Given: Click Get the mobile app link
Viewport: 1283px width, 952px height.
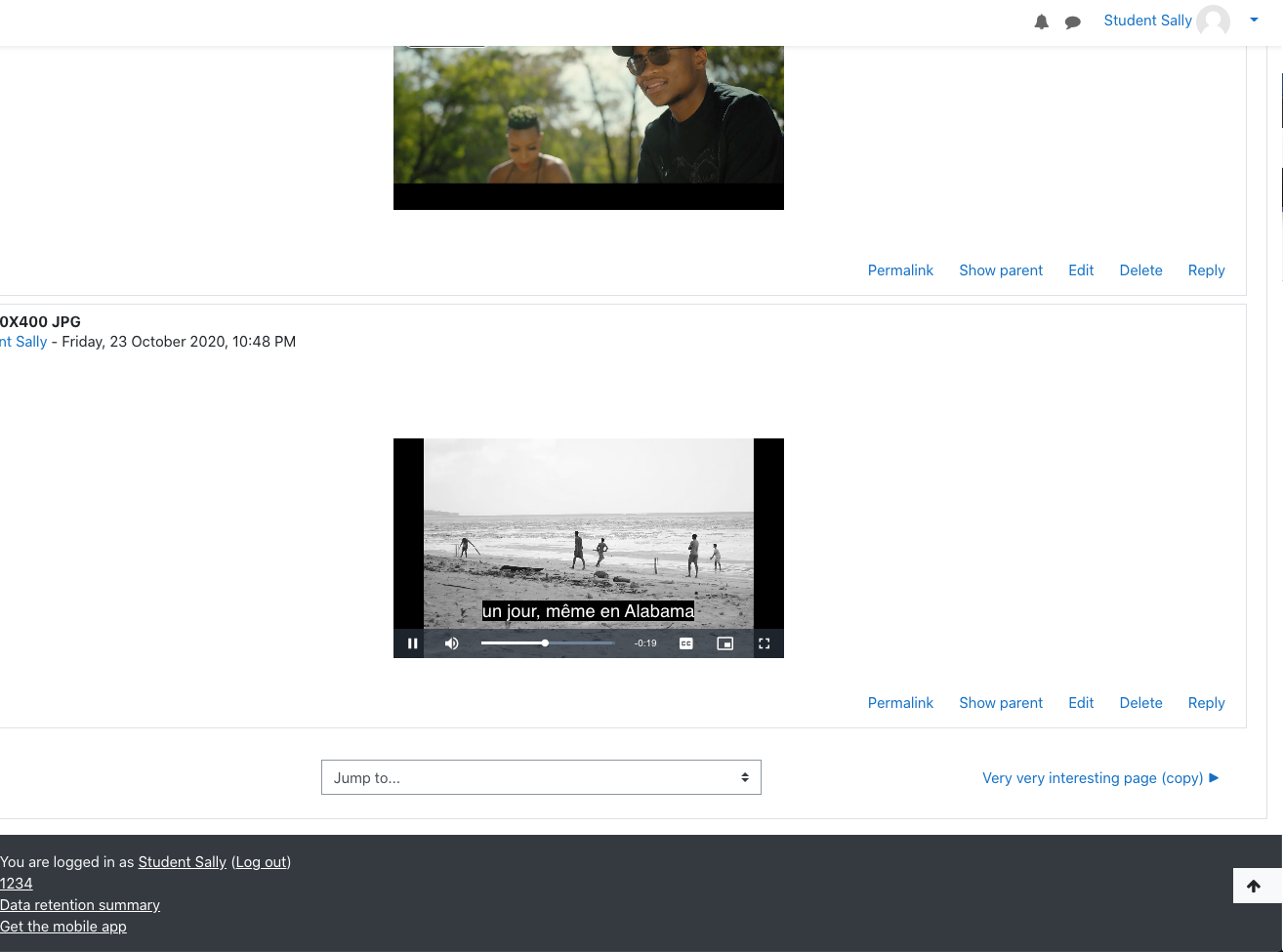Looking at the screenshot, I should 63,927.
